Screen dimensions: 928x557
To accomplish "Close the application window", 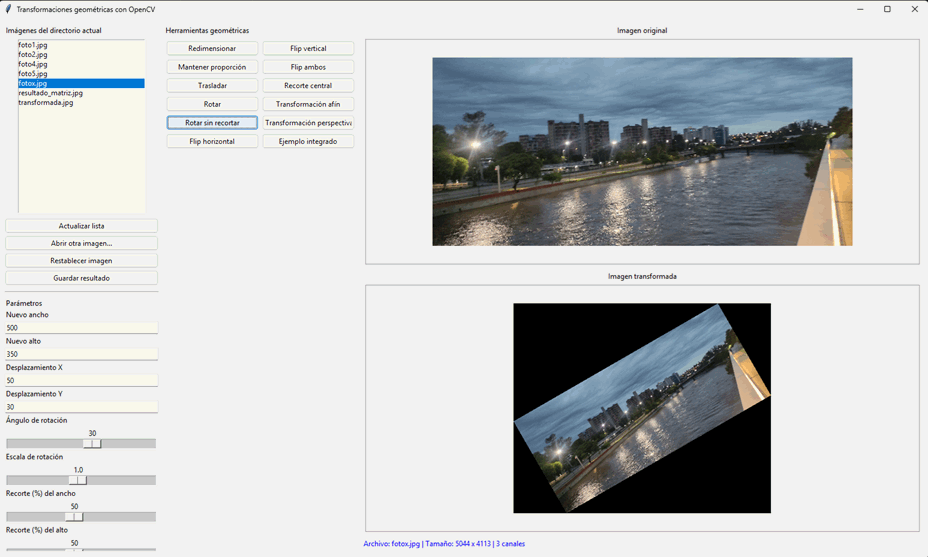I will (914, 9).
